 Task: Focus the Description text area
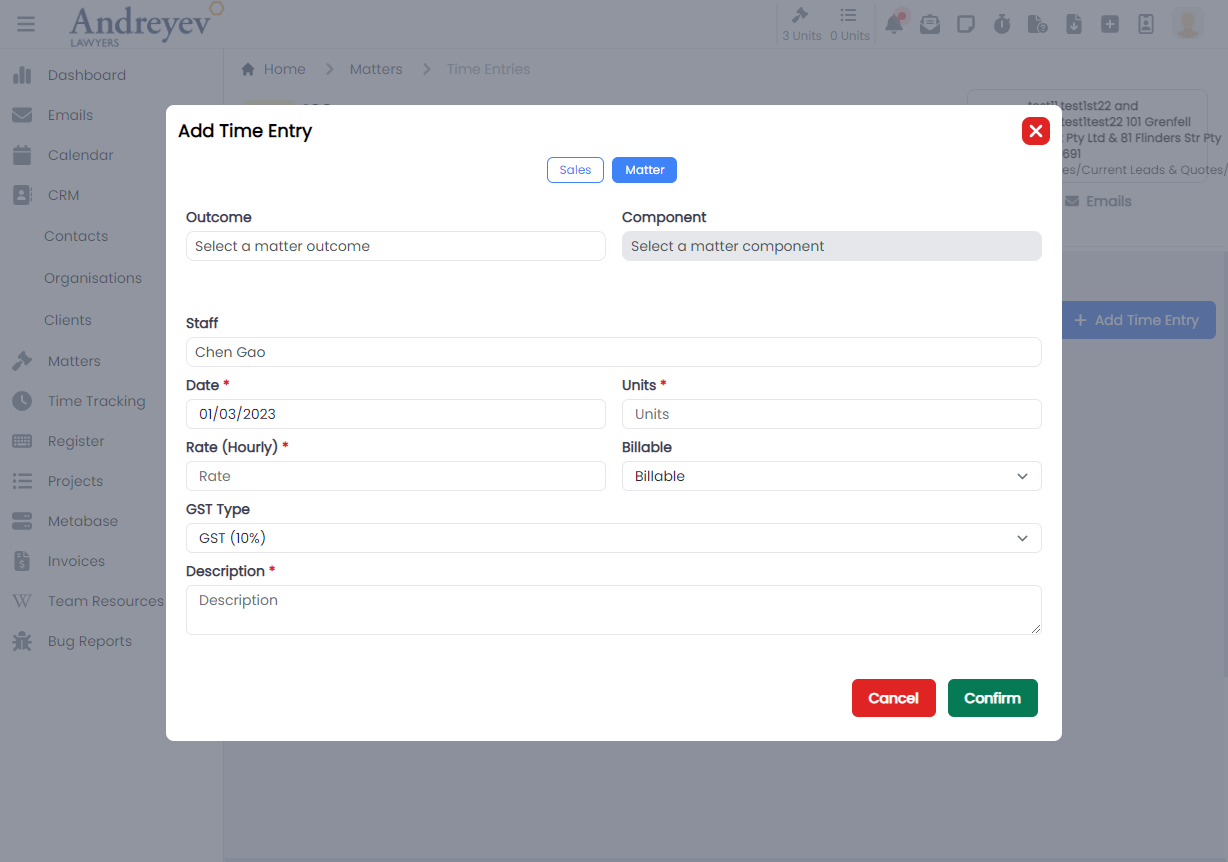click(613, 609)
